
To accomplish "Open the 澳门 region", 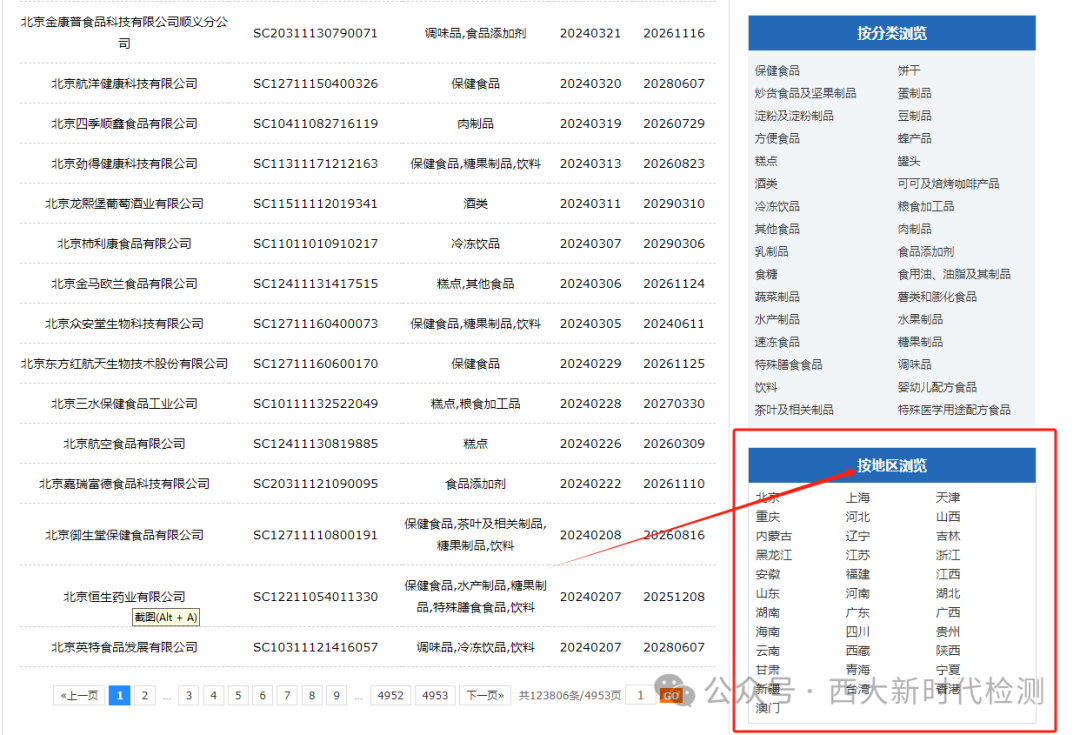I will click(x=767, y=707).
